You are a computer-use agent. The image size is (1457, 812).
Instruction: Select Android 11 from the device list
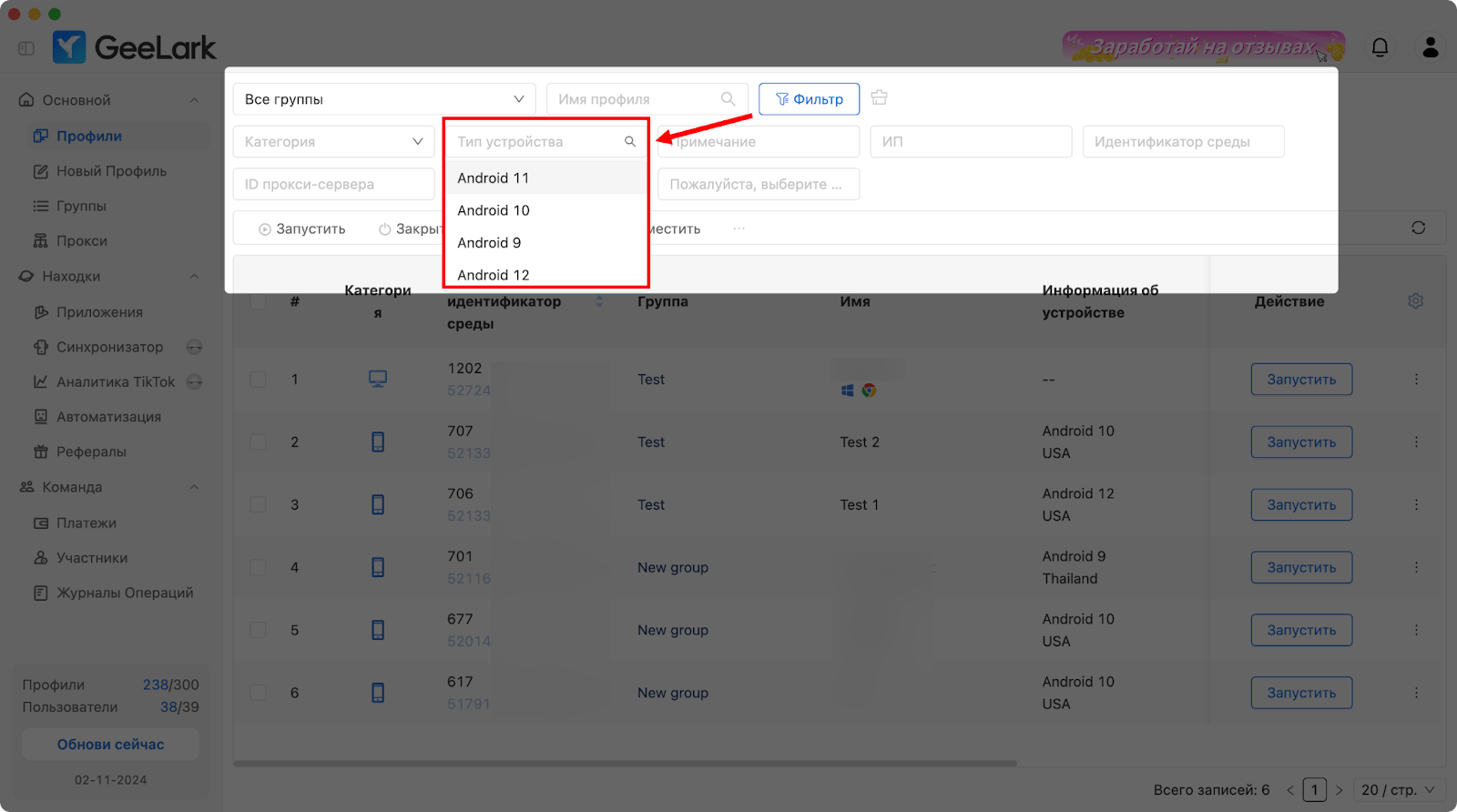point(545,178)
